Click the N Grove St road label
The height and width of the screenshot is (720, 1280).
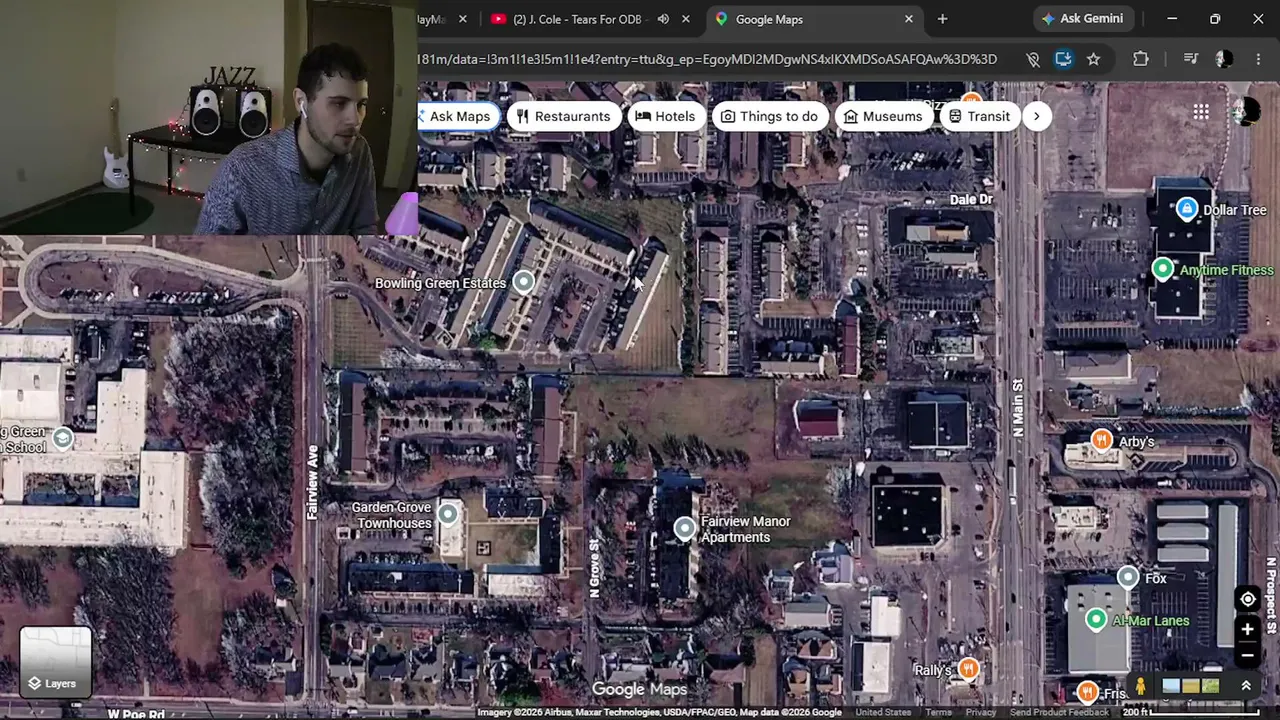(x=594, y=569)
